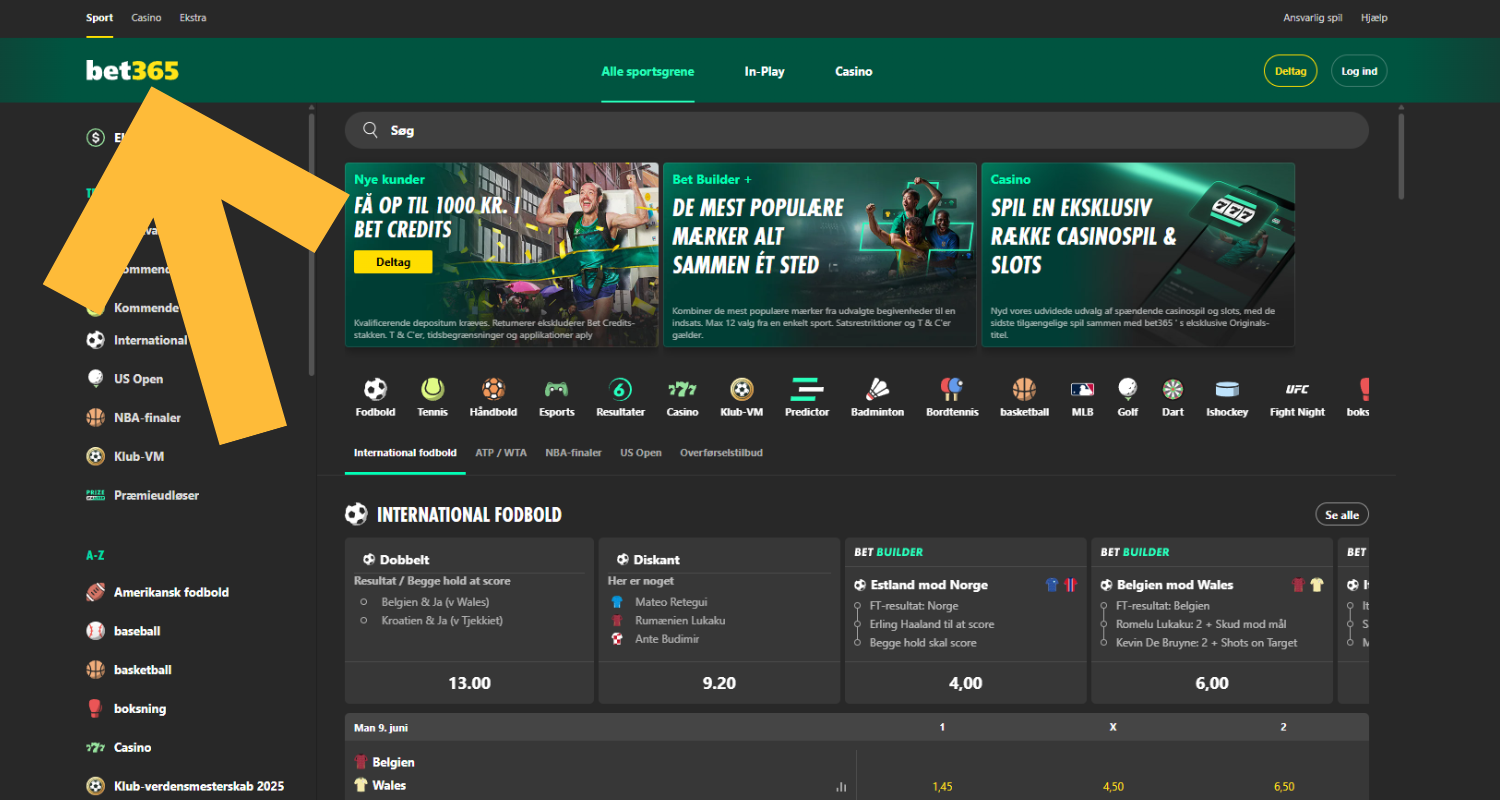
Task: Open Håndbold in the sports carousel
Action: pos(493,397)
